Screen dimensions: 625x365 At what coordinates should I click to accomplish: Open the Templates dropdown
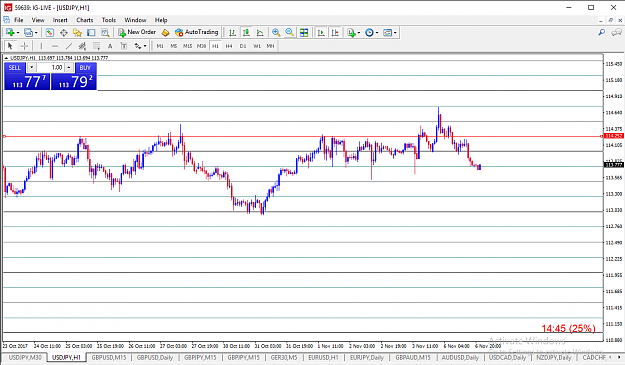coord(390,33)
